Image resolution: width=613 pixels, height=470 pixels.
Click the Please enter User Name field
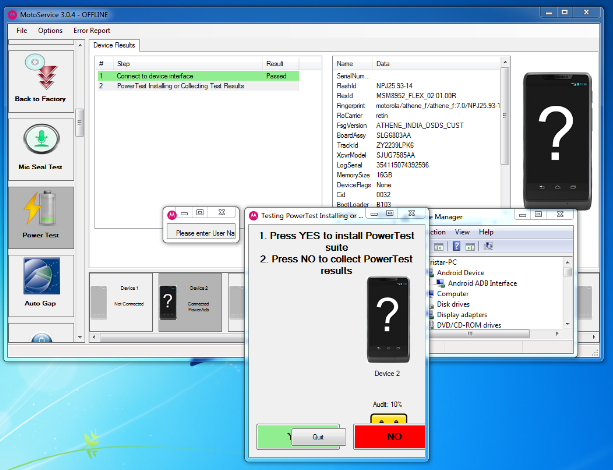click(201, 231)
